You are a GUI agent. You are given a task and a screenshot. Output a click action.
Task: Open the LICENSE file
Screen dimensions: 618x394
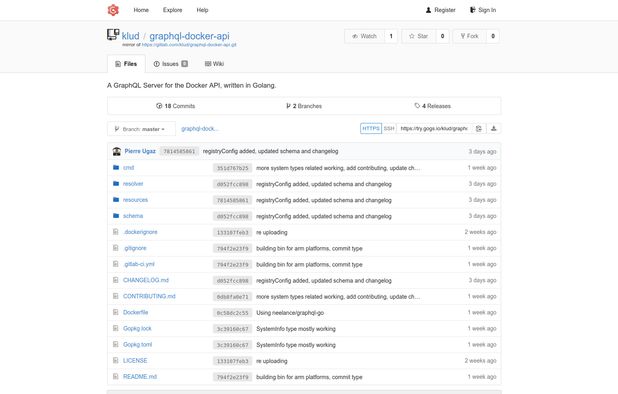tap(135, 361)
